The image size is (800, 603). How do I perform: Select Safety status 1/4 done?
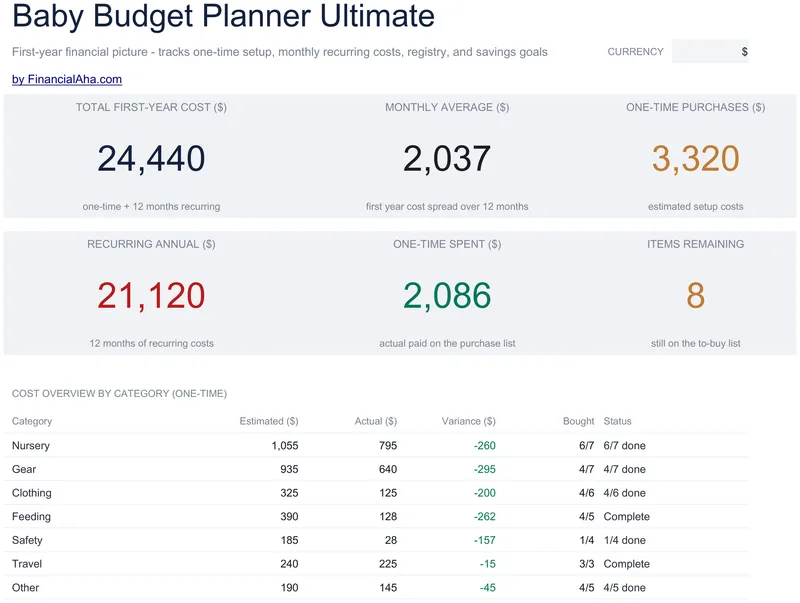click(624, 540)
